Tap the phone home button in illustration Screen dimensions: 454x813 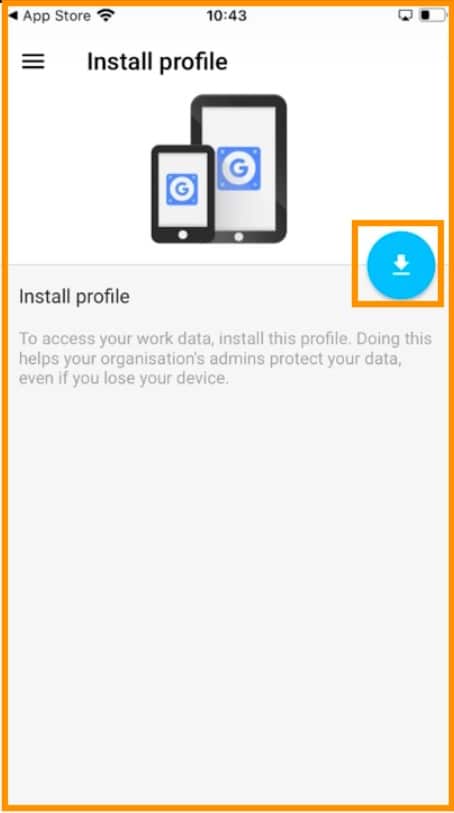tap(182, 235)
